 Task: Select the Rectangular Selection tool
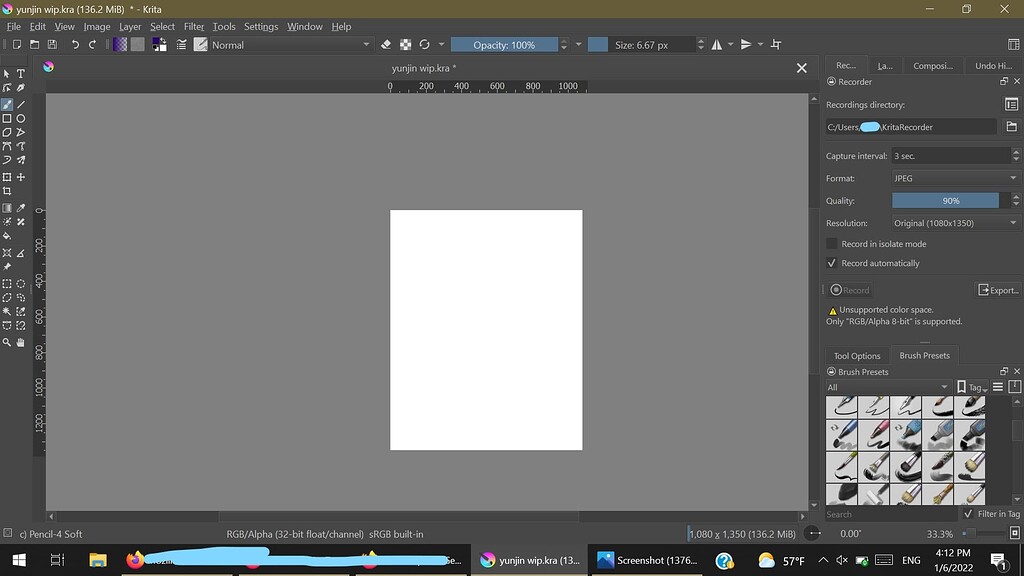coord(8,284)
